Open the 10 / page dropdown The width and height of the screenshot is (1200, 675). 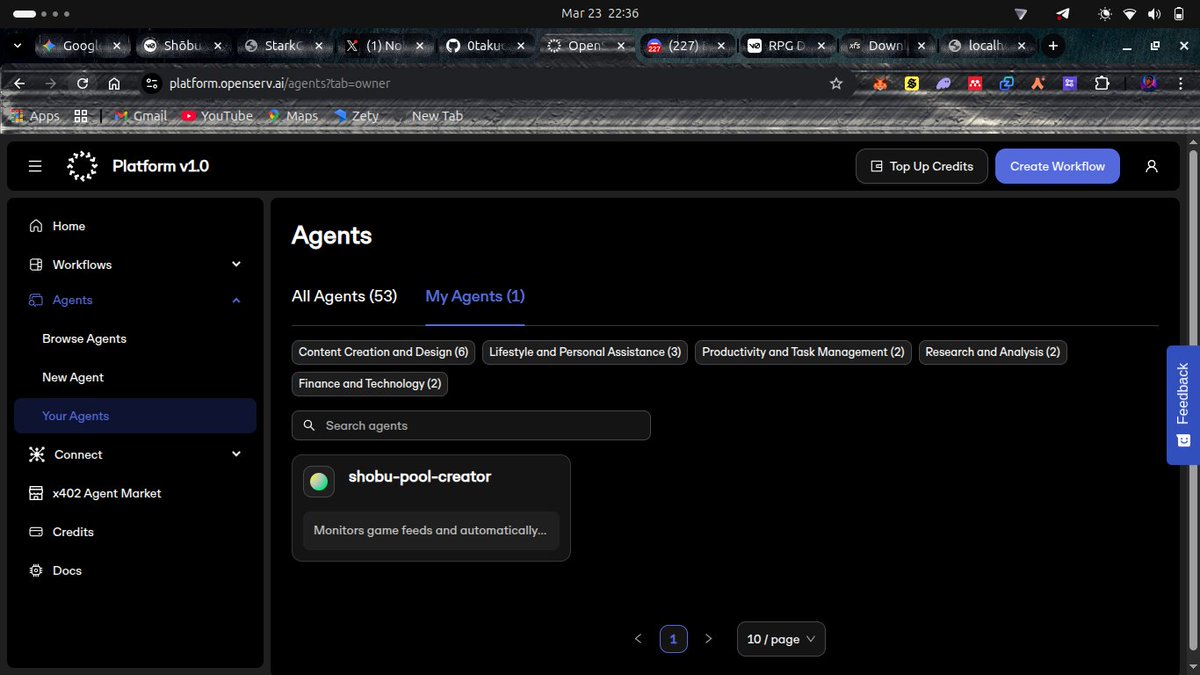pyautogui.click(x=781, y=639)
